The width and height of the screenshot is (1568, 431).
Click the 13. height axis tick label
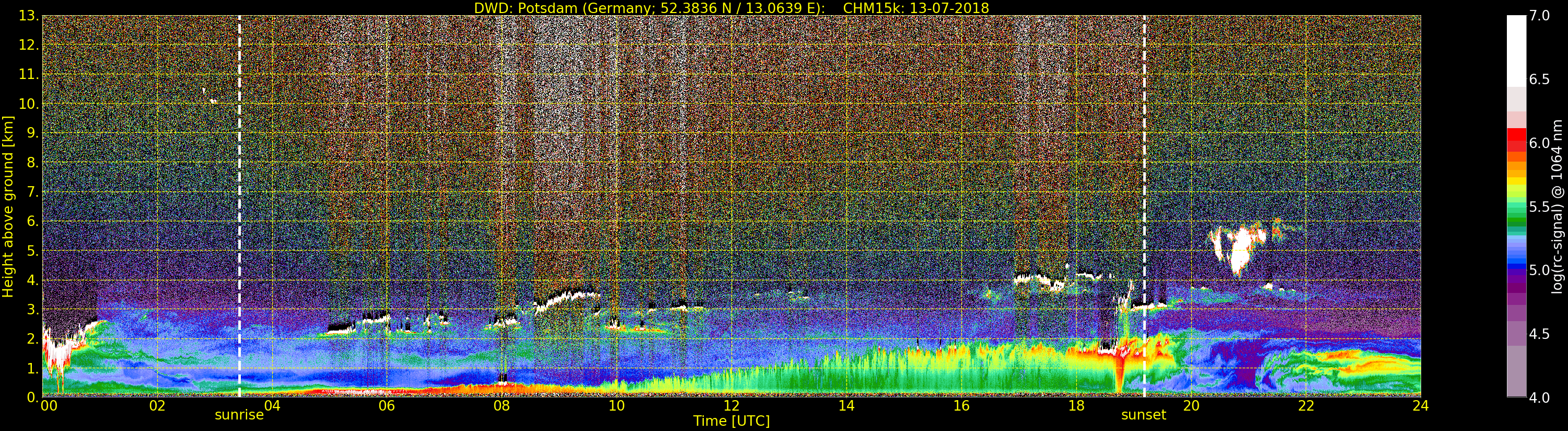29,16
